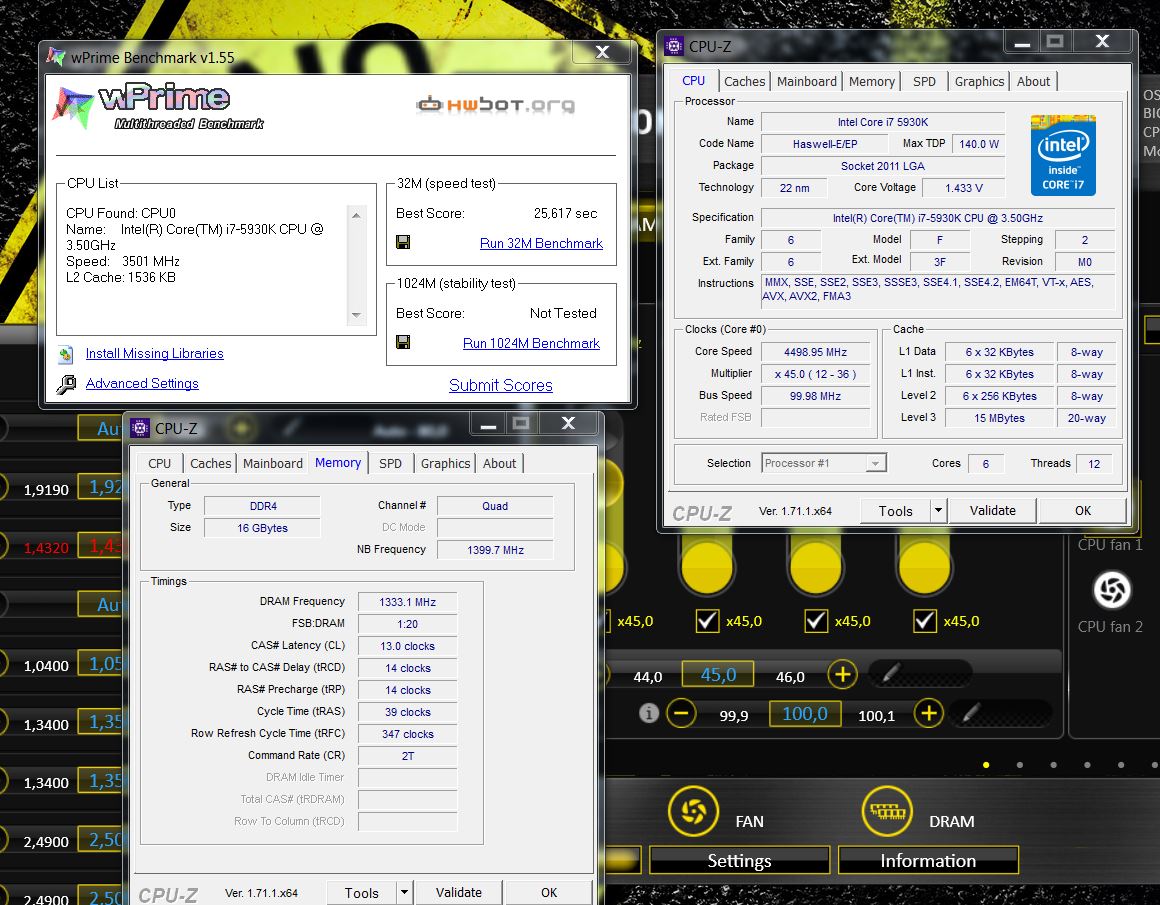This screenshot has height=905, width=1160.
Task: Open Tools dropdown arrow in CPU-Z Memory window
Action: pos(404,892)
